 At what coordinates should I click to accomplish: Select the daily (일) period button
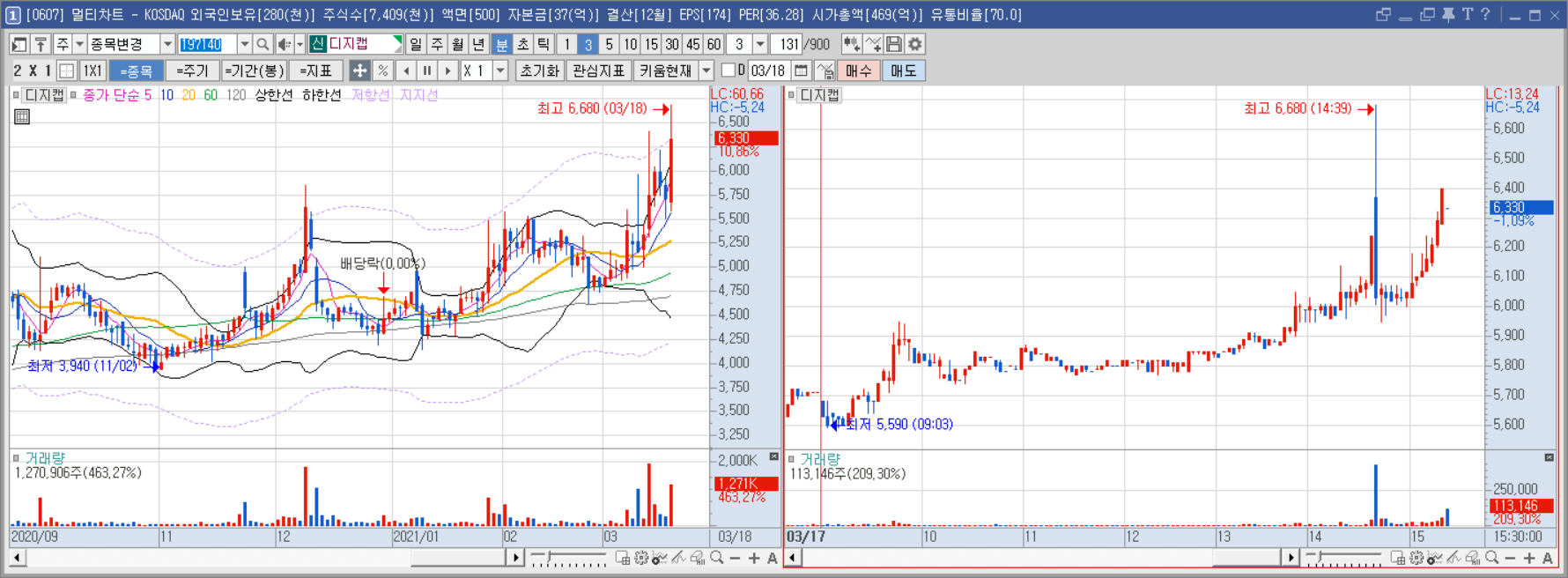click(416, 44)
